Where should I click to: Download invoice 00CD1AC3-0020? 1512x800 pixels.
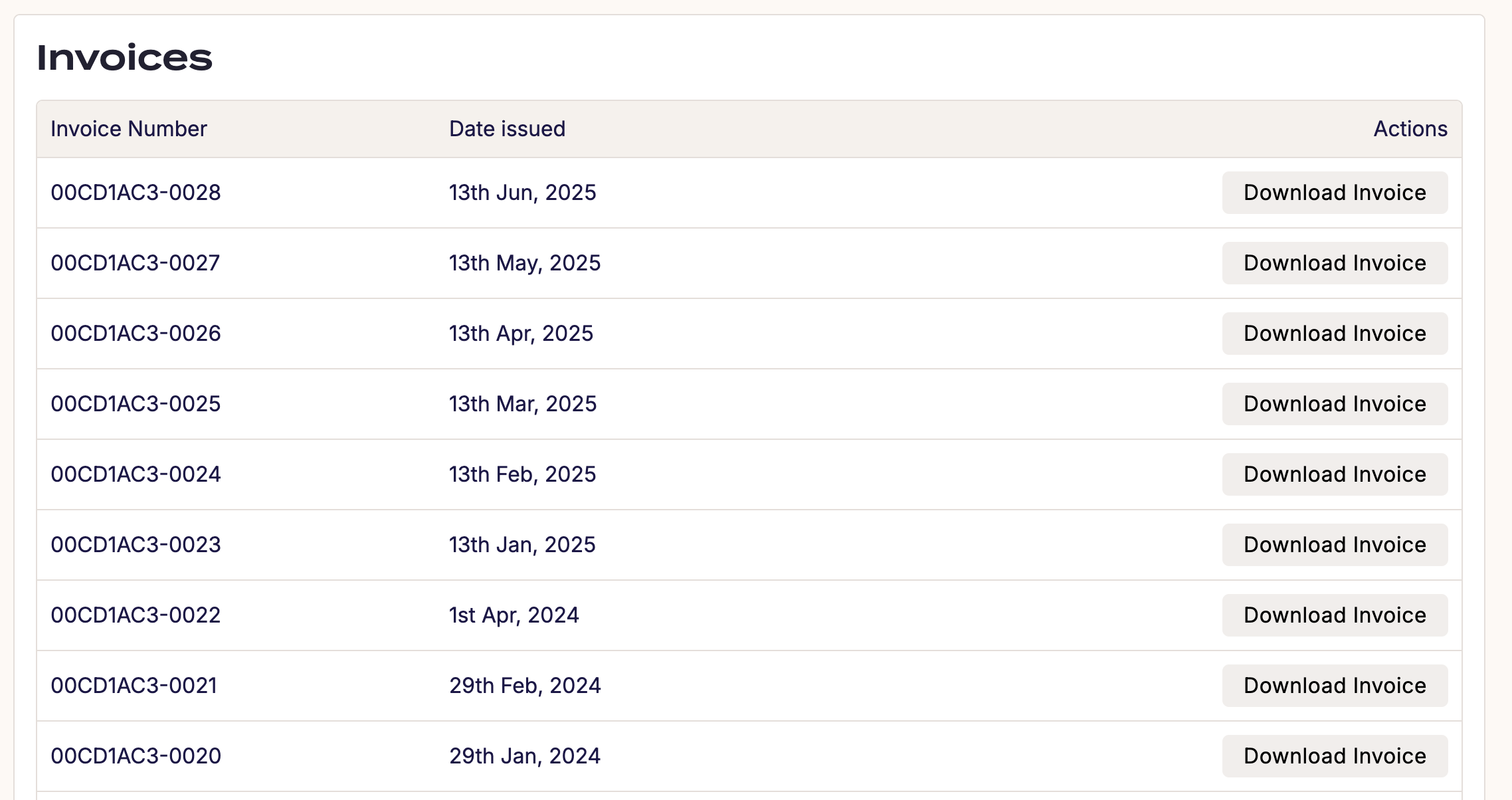(1334, 756)
